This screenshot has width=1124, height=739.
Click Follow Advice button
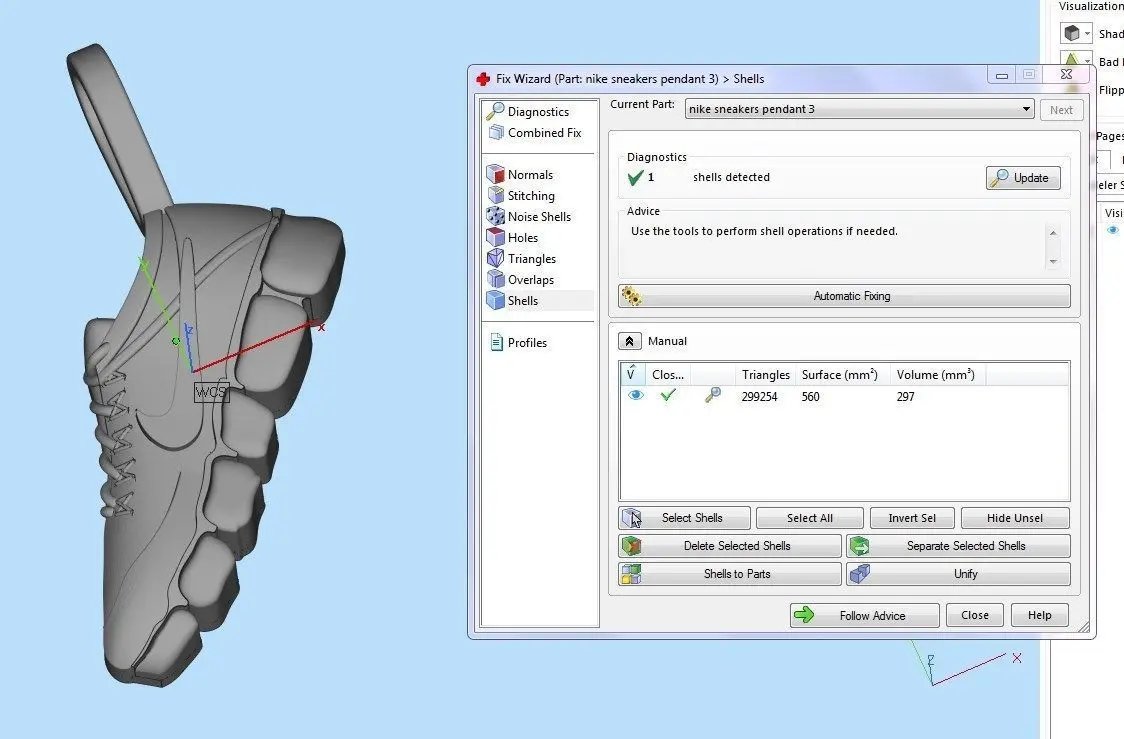click(x=865, y=615)
